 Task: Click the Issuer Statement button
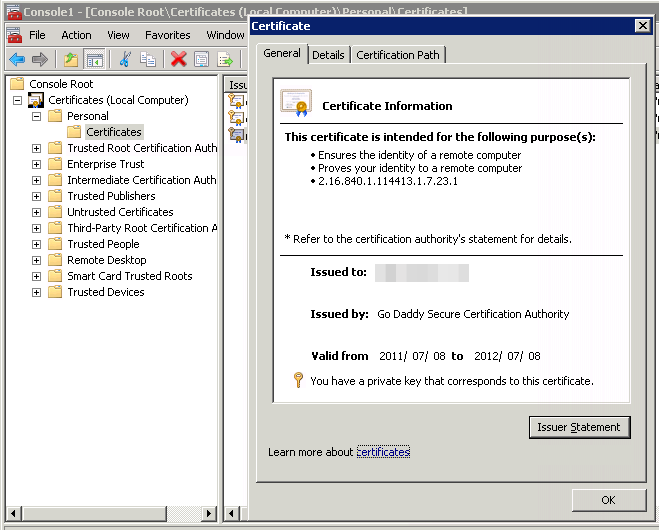(579, 427)
